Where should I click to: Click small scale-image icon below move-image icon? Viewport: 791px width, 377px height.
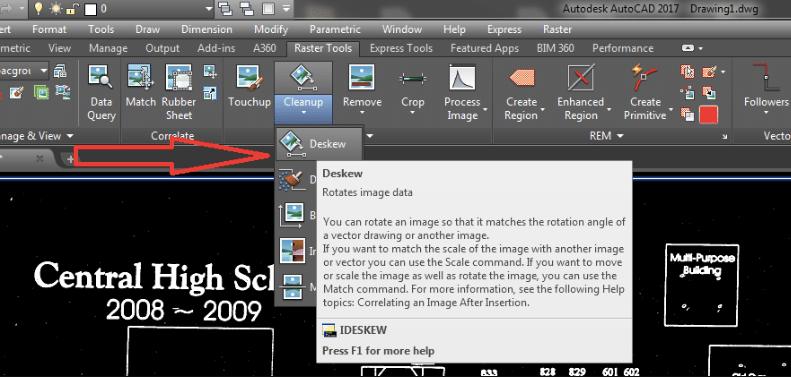(x=210, y=93)
